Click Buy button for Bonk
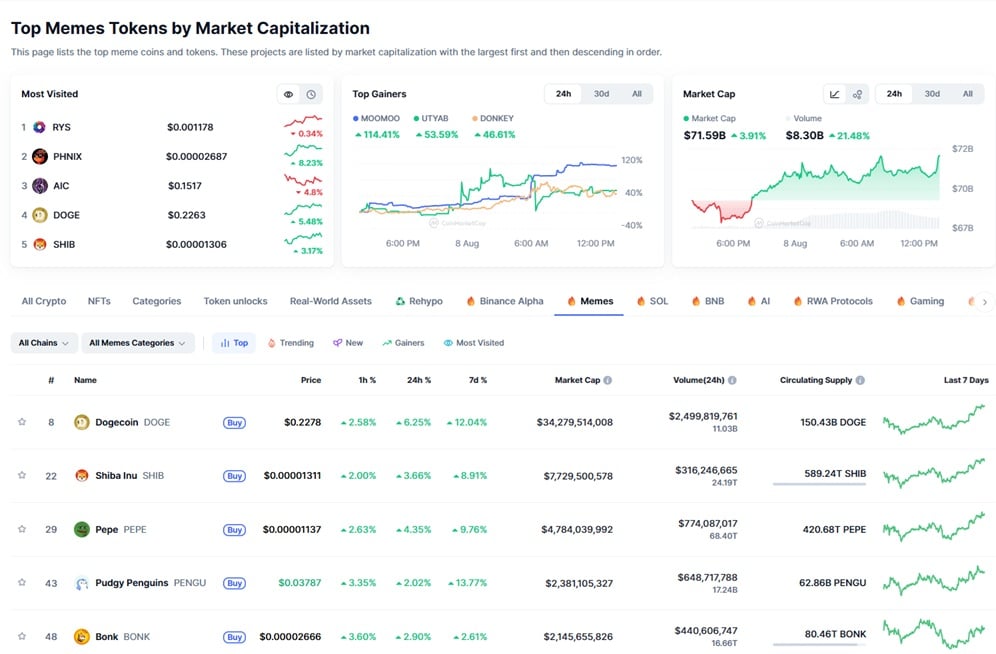Image resolution: width=996 pixels, height=654 pixels. click(234, 637)
